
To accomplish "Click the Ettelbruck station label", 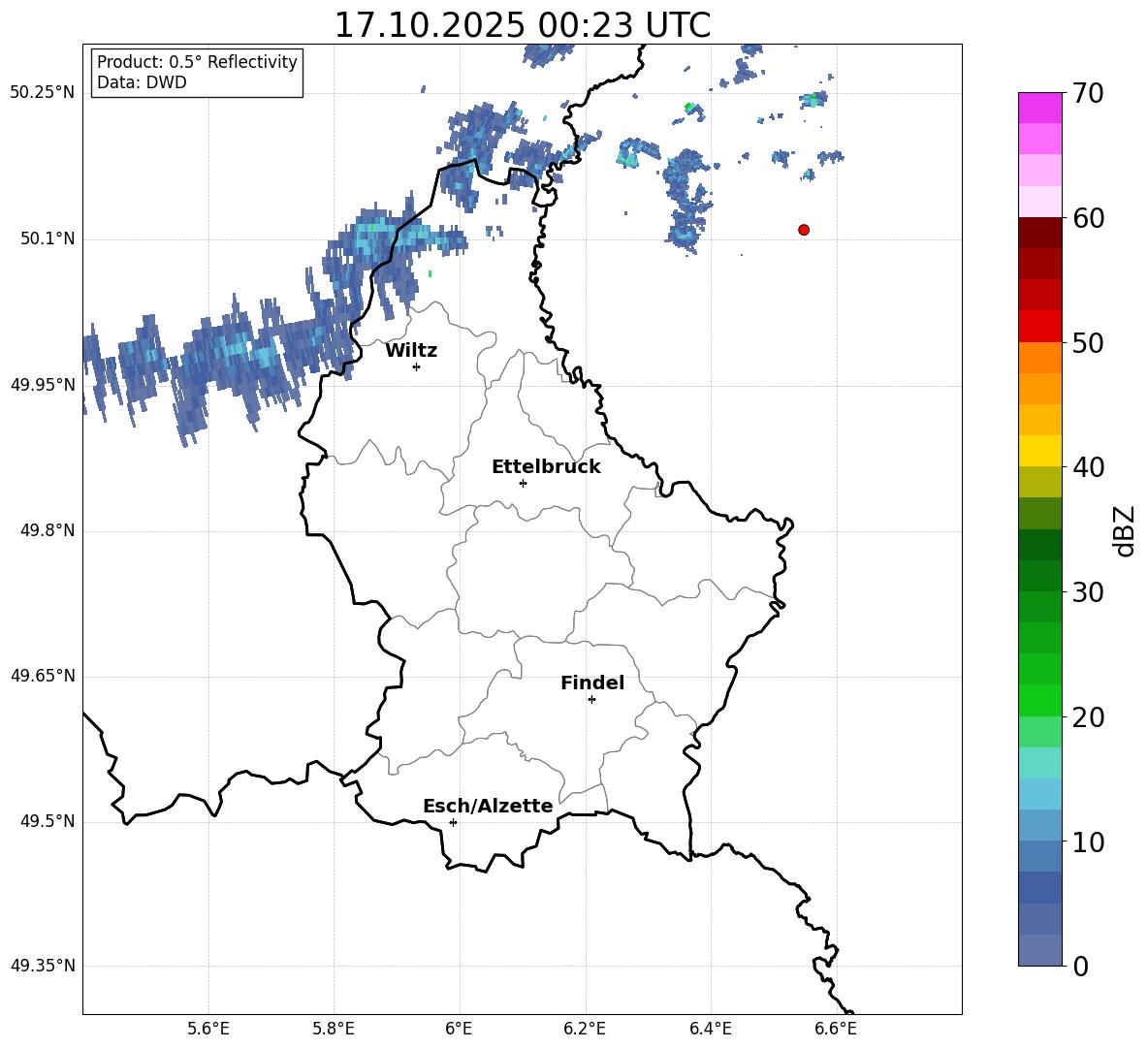I will 546,467.
